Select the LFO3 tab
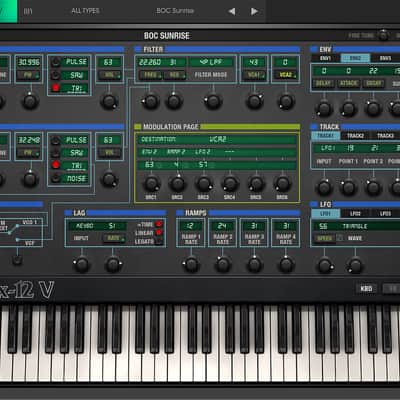Image resolution: width=400 pixels, height=400 pixels. pyautogui.click(x=385, y=213)
